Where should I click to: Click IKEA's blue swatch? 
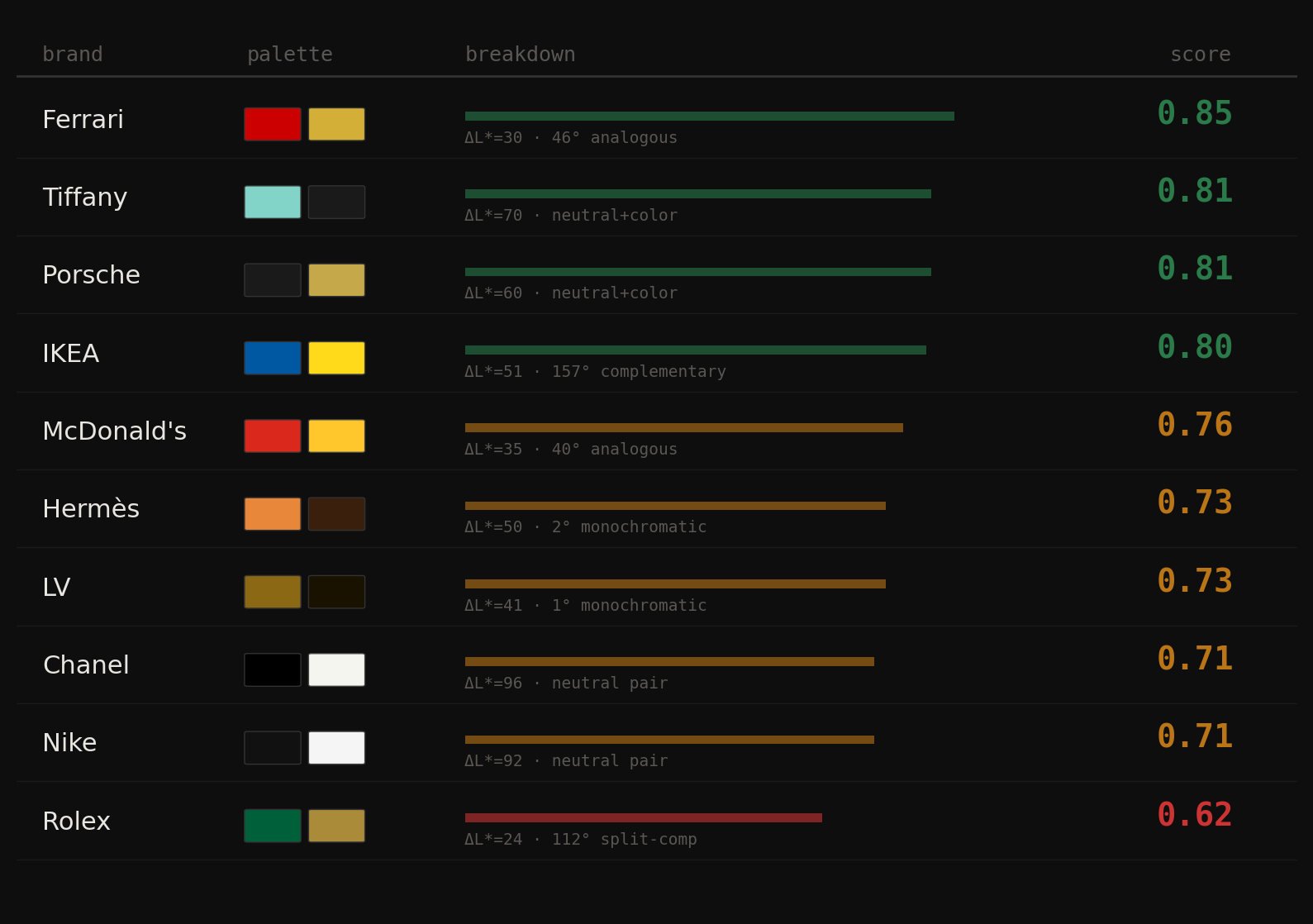click(273, 358)
